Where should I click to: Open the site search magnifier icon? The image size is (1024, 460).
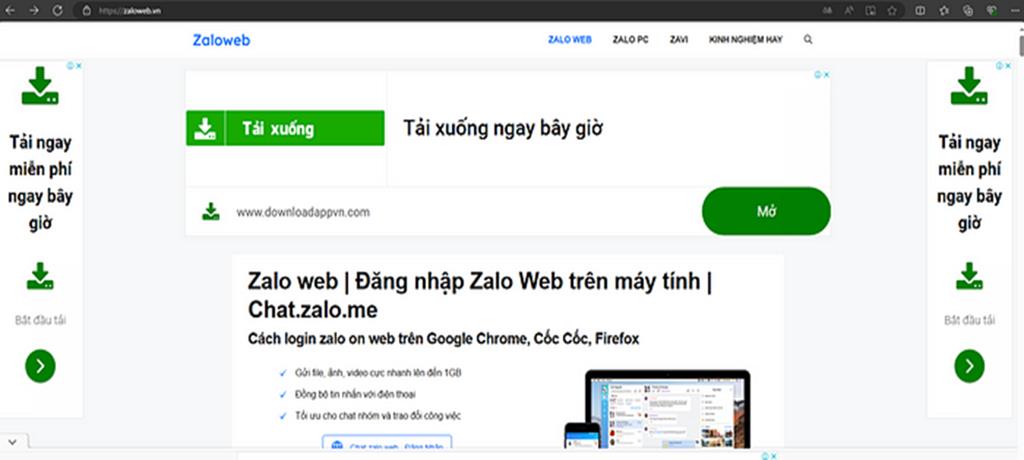pos(808,40)
